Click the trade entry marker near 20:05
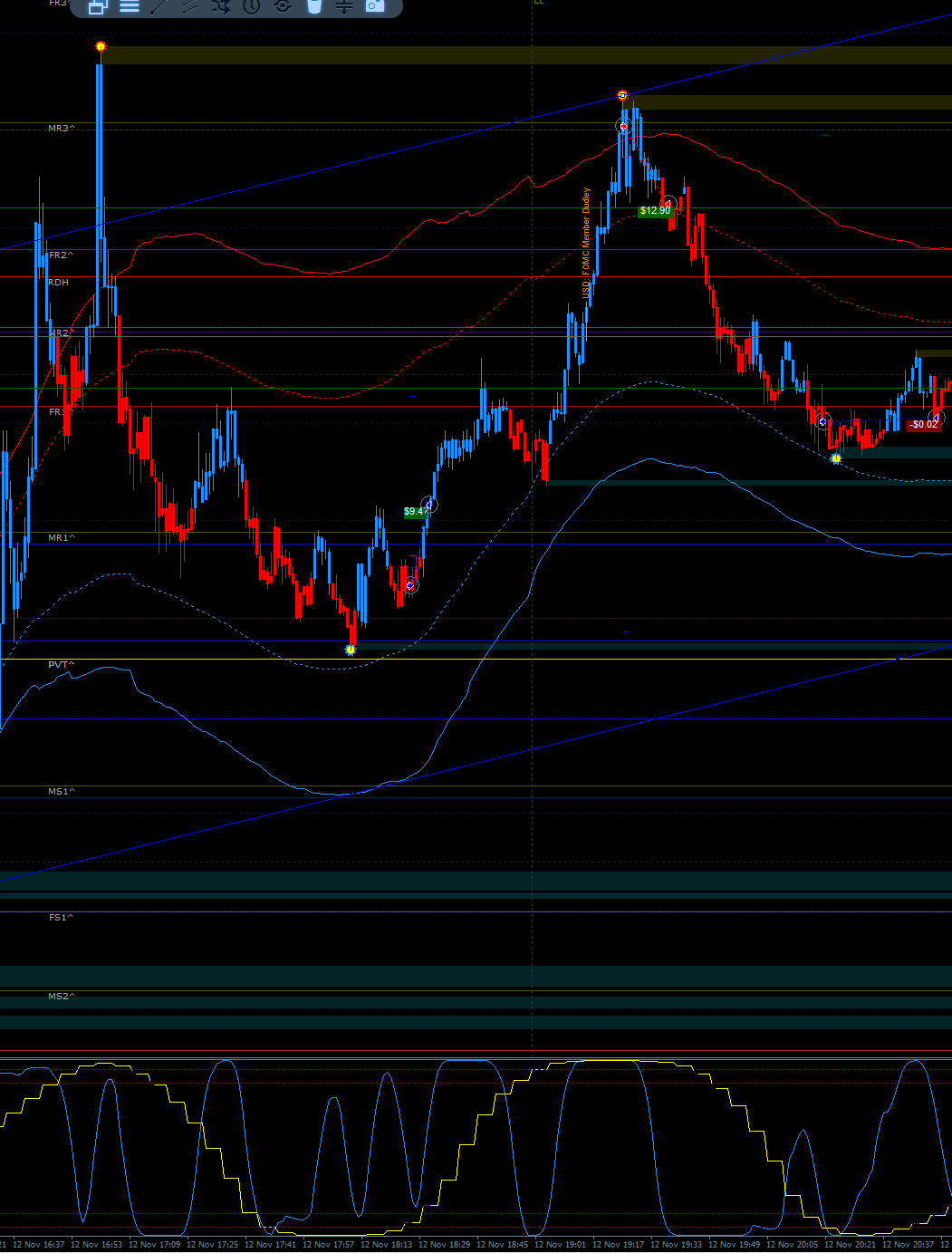The width and height of the screenshot is (952, 1253). pyautogui.click(x=822, y=422)
